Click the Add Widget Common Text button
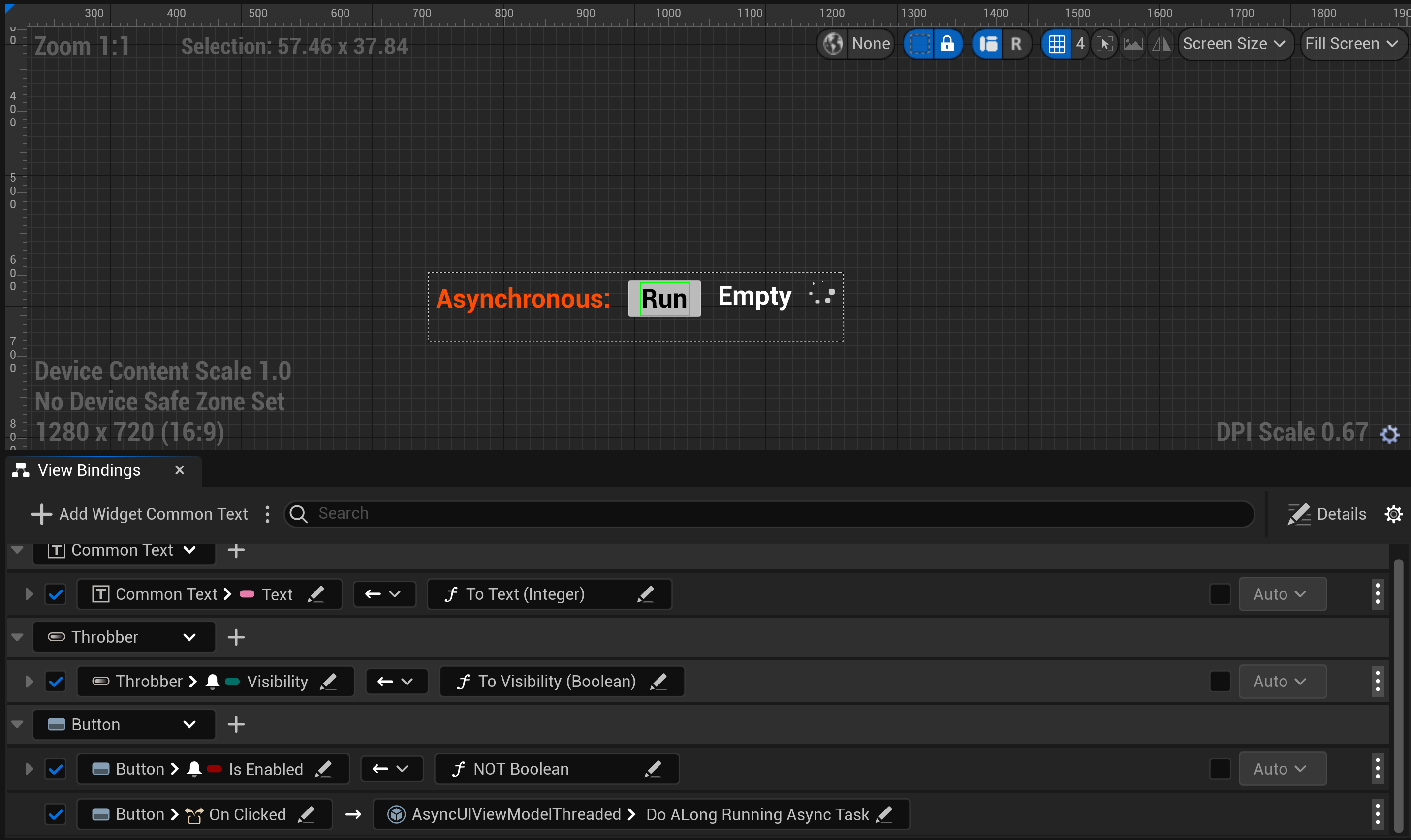 point(139,513)
